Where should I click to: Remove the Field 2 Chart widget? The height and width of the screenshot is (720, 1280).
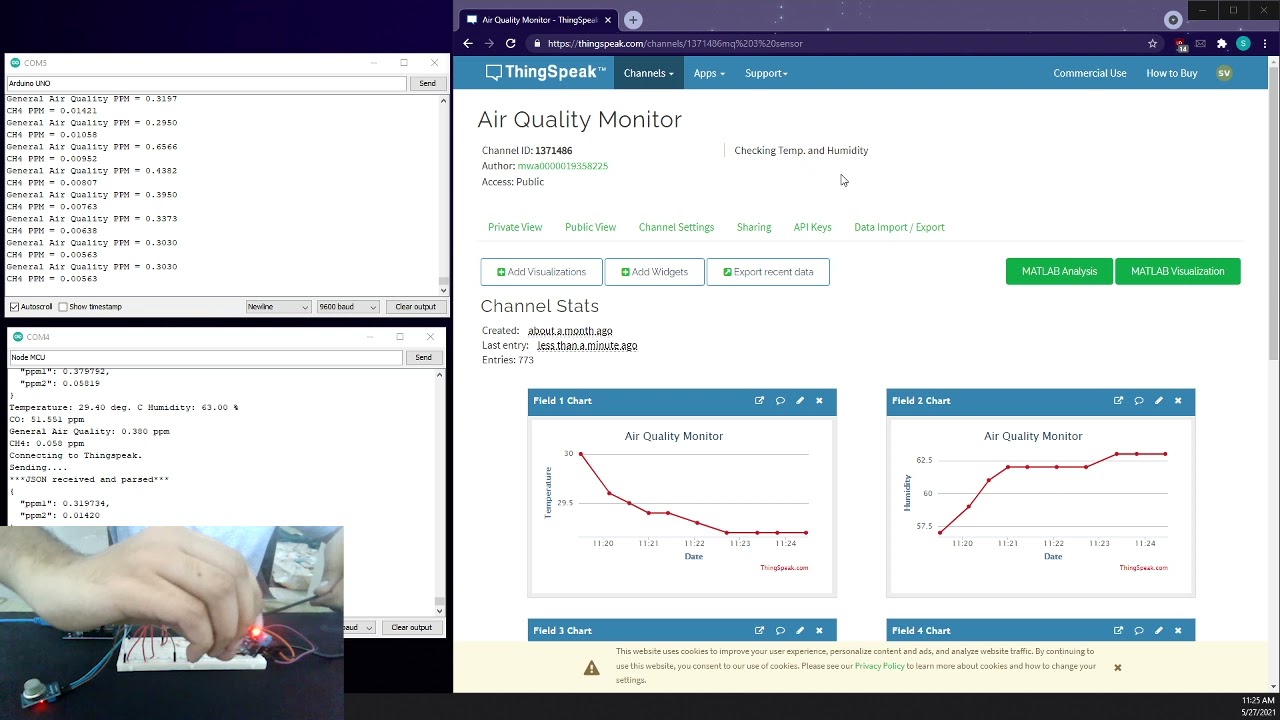click(x=1178, y=401)
